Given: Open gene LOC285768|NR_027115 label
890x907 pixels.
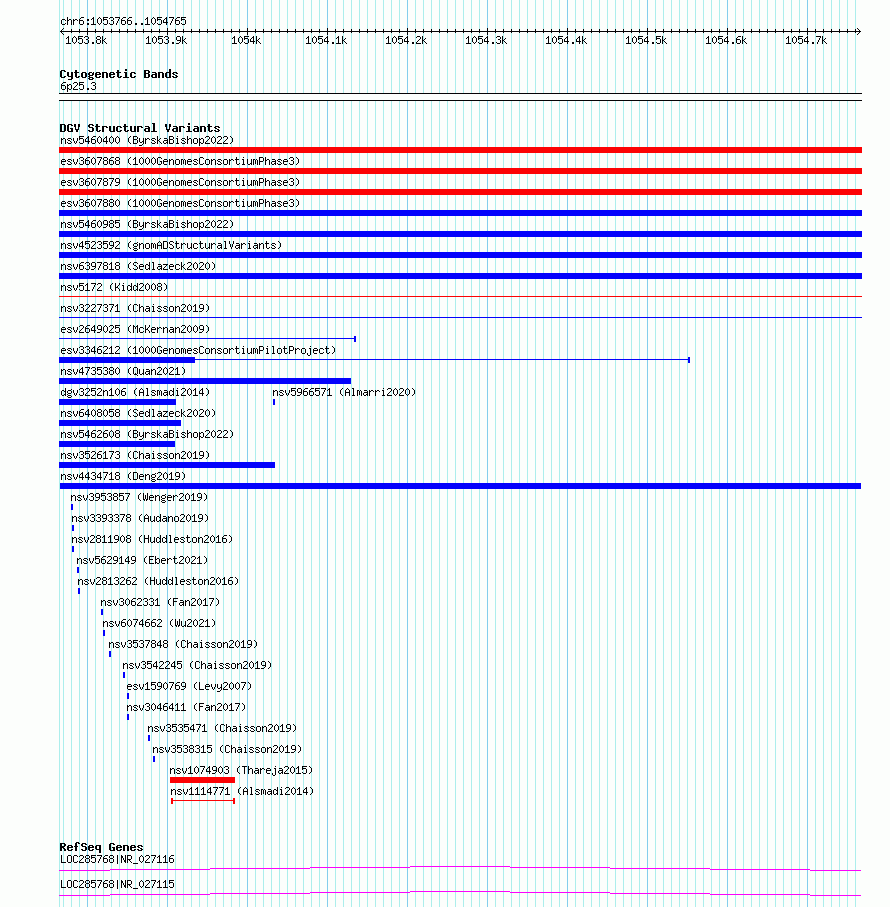Looking at the screenshot, I should [x=117, y=884].
